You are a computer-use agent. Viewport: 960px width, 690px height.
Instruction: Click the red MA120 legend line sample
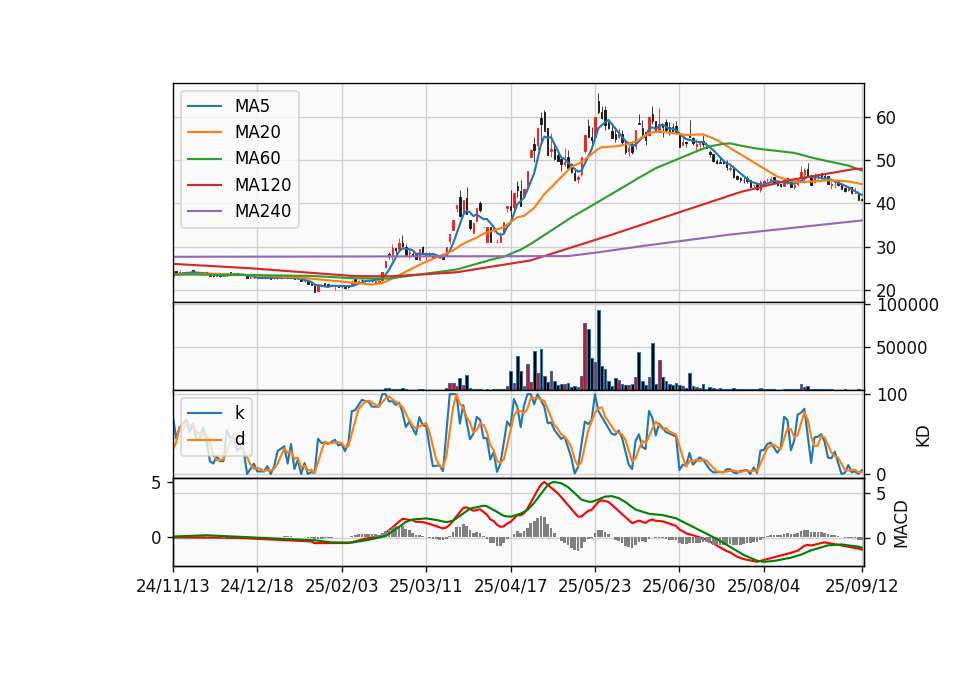point(204,185)
